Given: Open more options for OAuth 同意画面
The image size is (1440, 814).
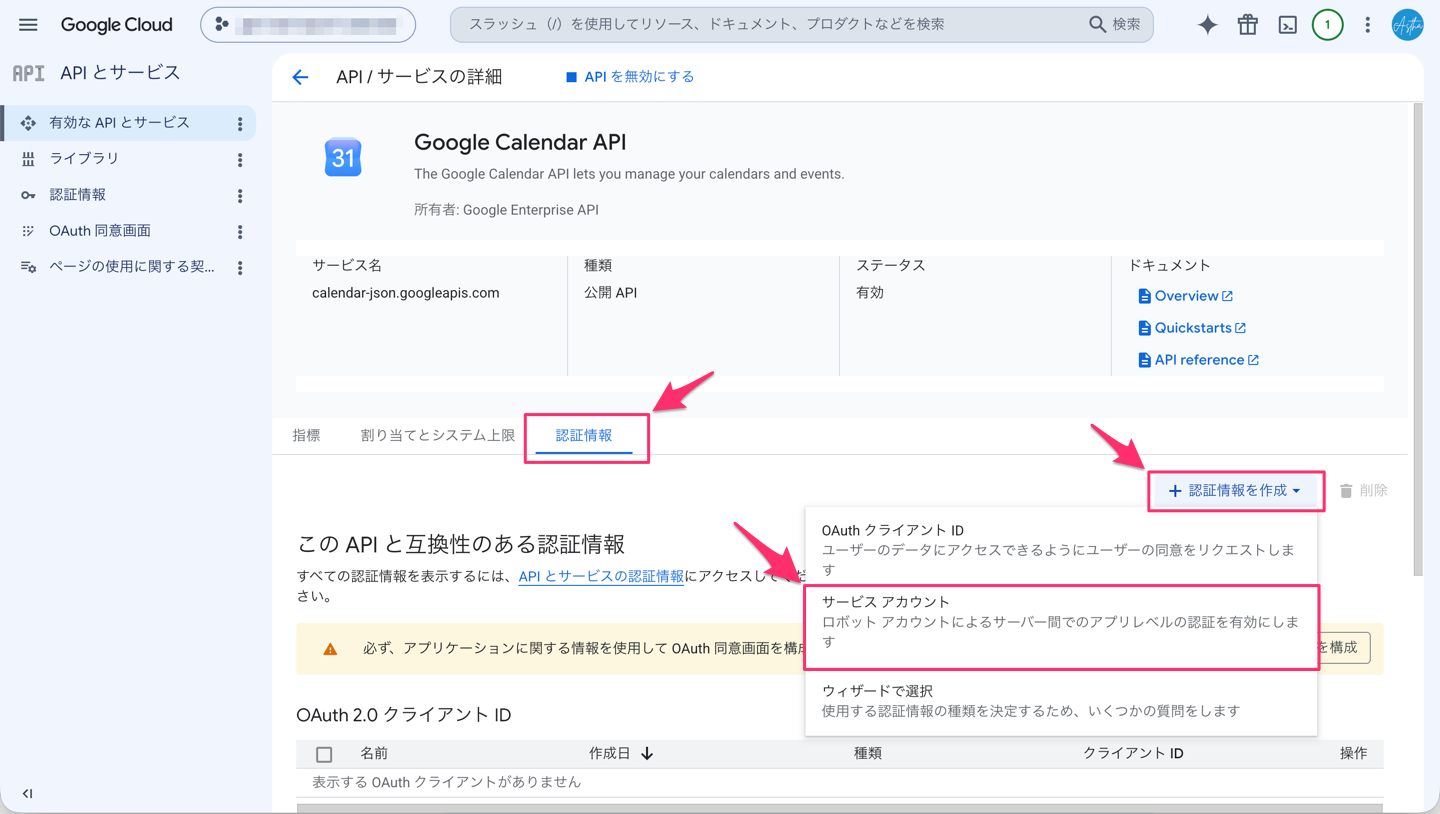Looking at the screenshot, I should pos(240,232).
